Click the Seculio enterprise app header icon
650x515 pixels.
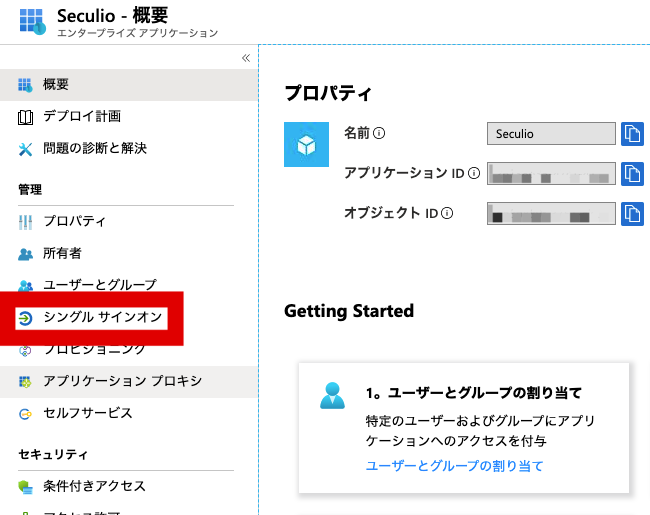tap(33, 22)
